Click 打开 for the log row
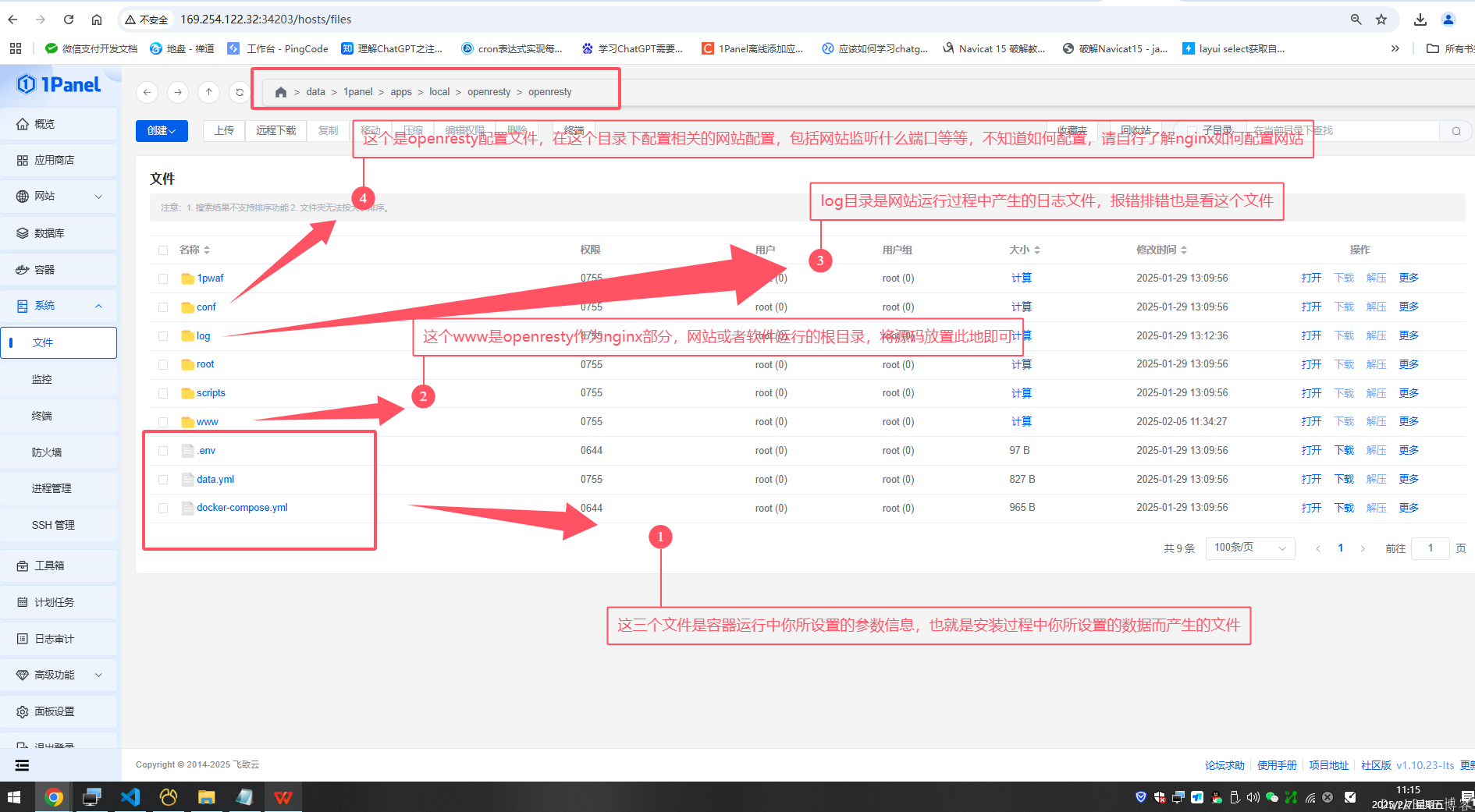Viewport: 1475px width, 812px height. tap(1311, 336)
